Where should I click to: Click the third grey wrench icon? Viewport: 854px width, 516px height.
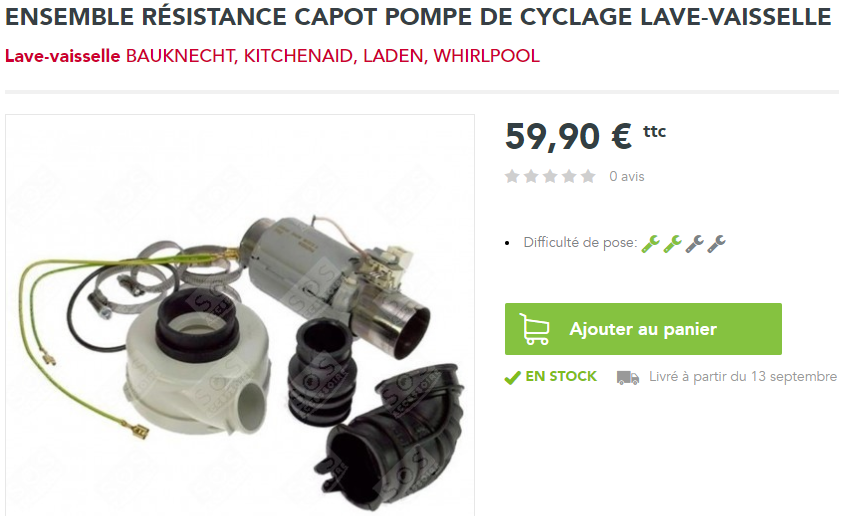click(x=694, y=244)
